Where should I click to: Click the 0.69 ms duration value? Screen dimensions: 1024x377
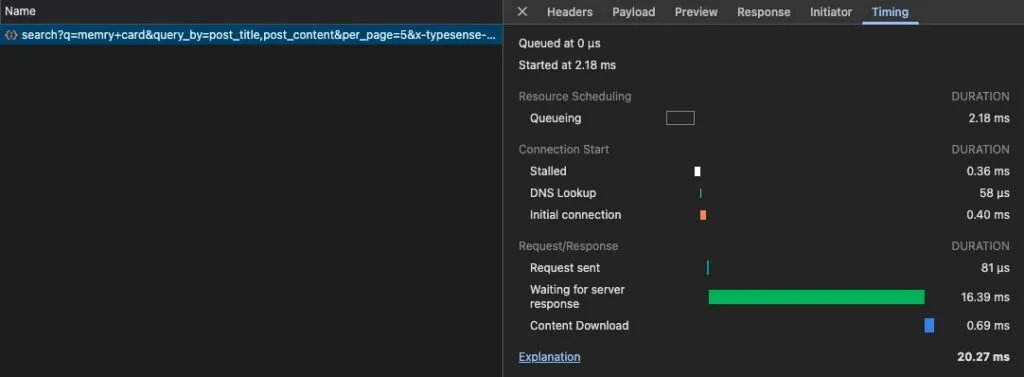point(988,325)
